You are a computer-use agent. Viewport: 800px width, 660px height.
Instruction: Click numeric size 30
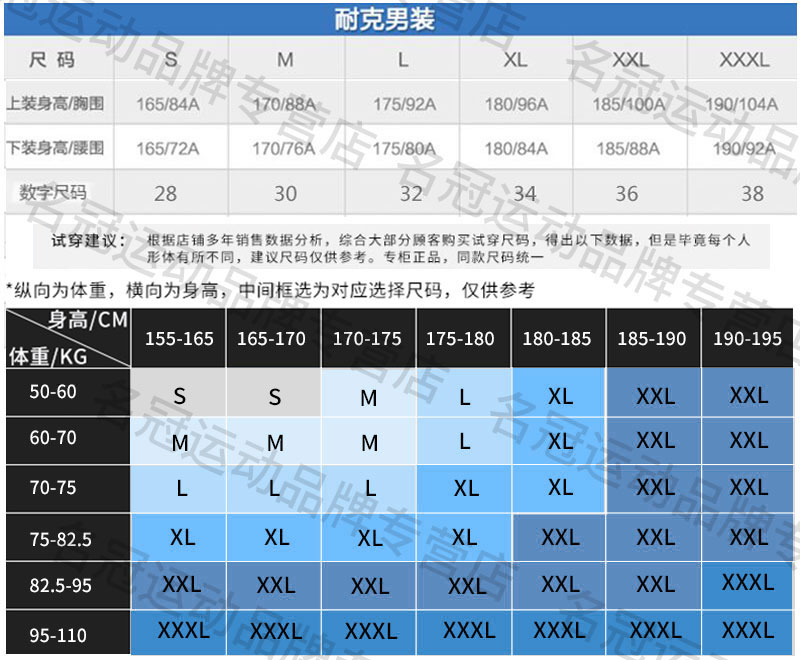click(285, 194)
